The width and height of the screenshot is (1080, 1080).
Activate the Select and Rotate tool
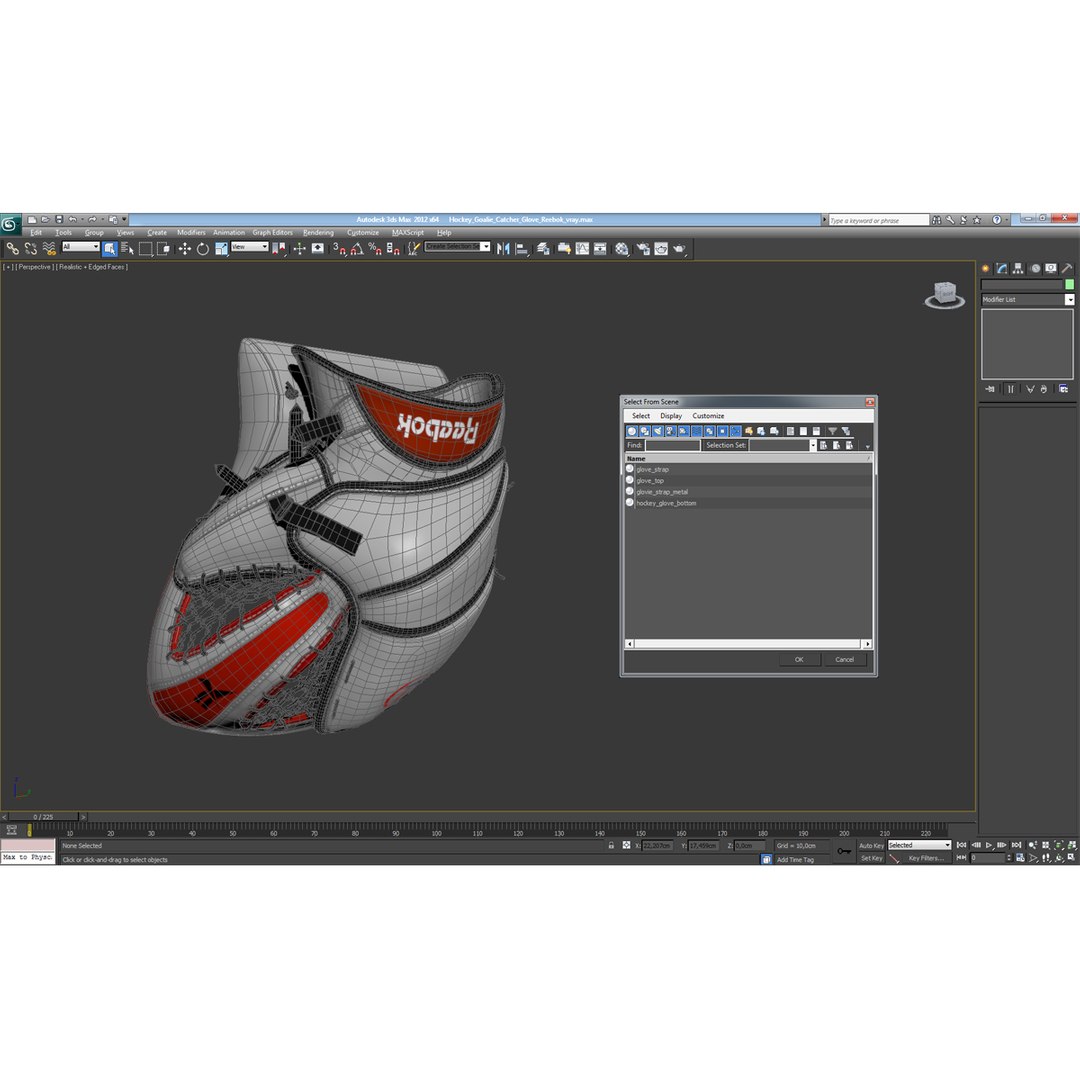pos(202,249)
